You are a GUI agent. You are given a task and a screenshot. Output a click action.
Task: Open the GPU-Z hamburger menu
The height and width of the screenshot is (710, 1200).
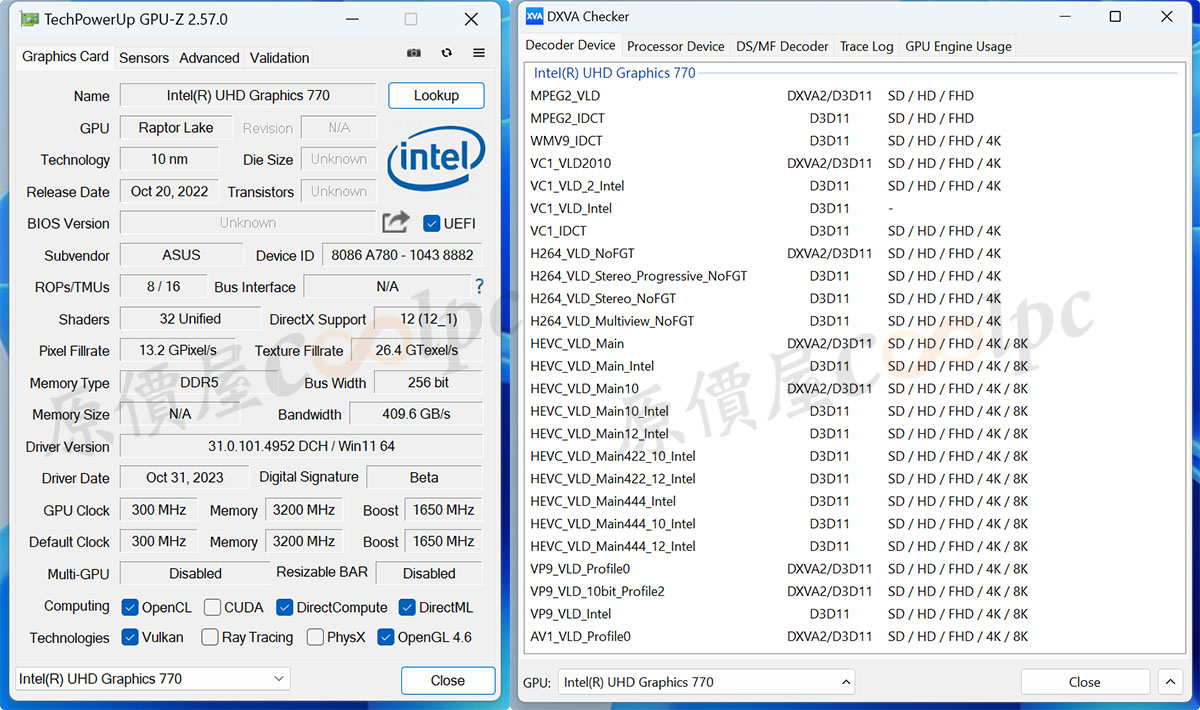479,53
